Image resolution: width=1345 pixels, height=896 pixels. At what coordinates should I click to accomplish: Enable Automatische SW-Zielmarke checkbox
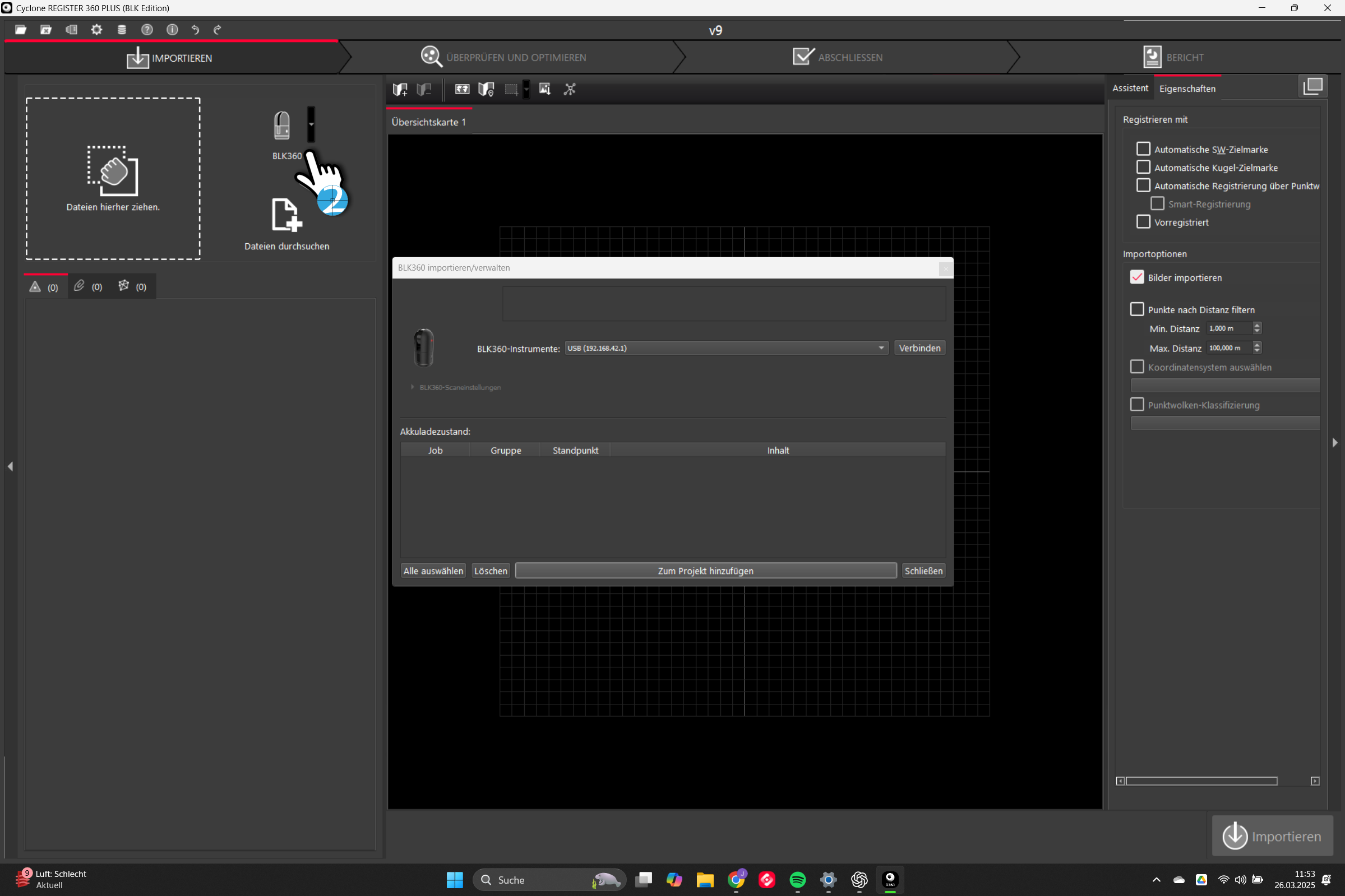click(1143, 148)
